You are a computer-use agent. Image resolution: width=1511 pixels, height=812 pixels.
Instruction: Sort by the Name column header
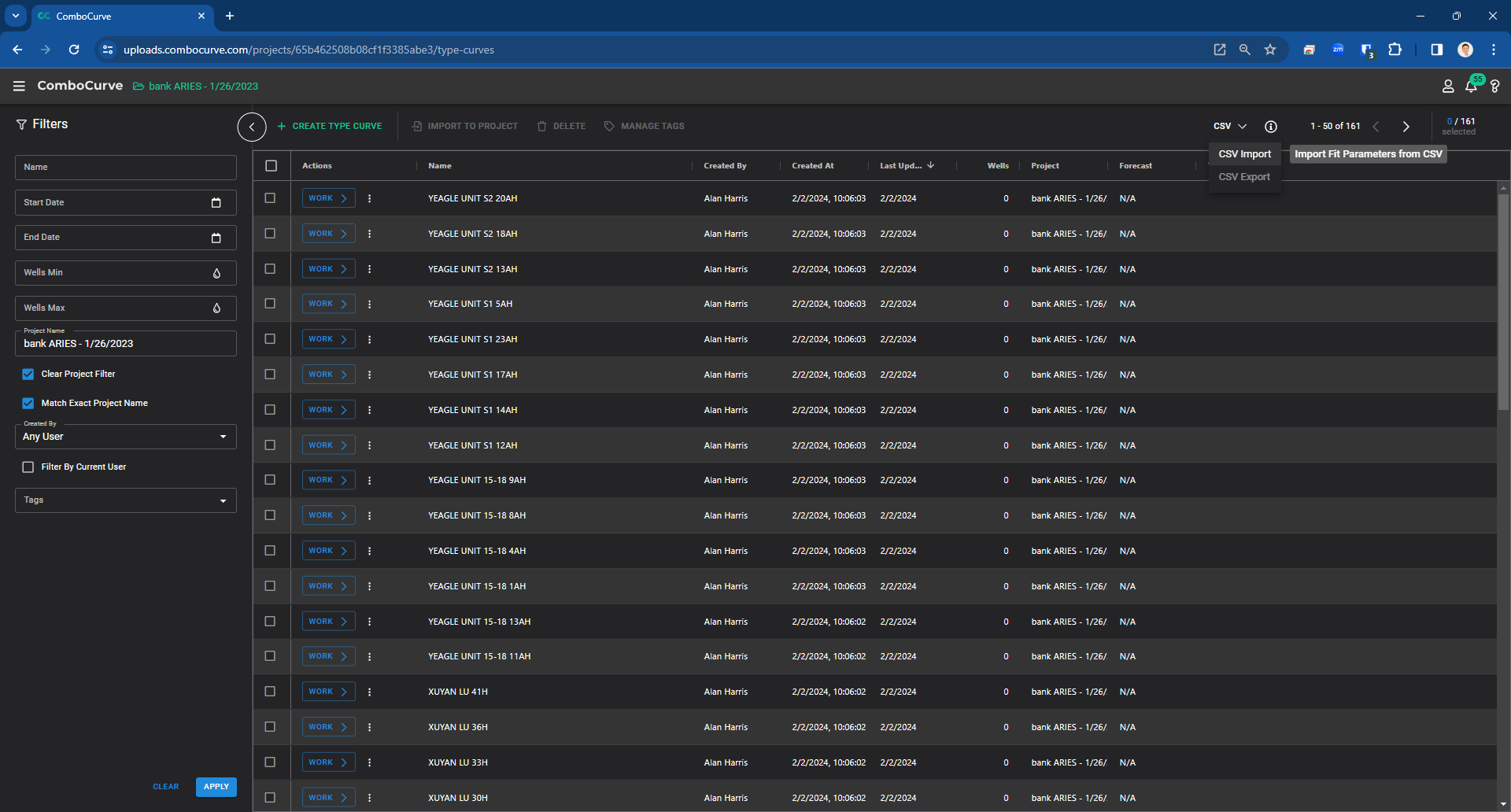coord(440,166)
